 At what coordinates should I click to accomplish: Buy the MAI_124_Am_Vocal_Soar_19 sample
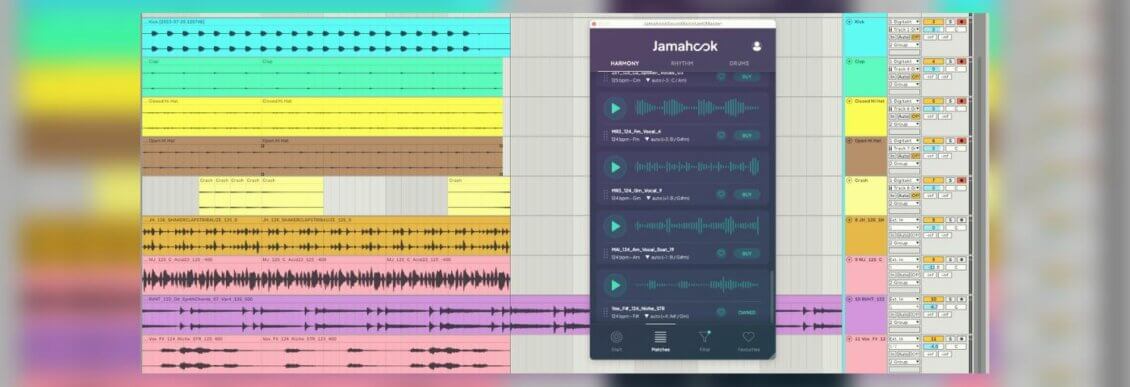click(x=747, y=254)
